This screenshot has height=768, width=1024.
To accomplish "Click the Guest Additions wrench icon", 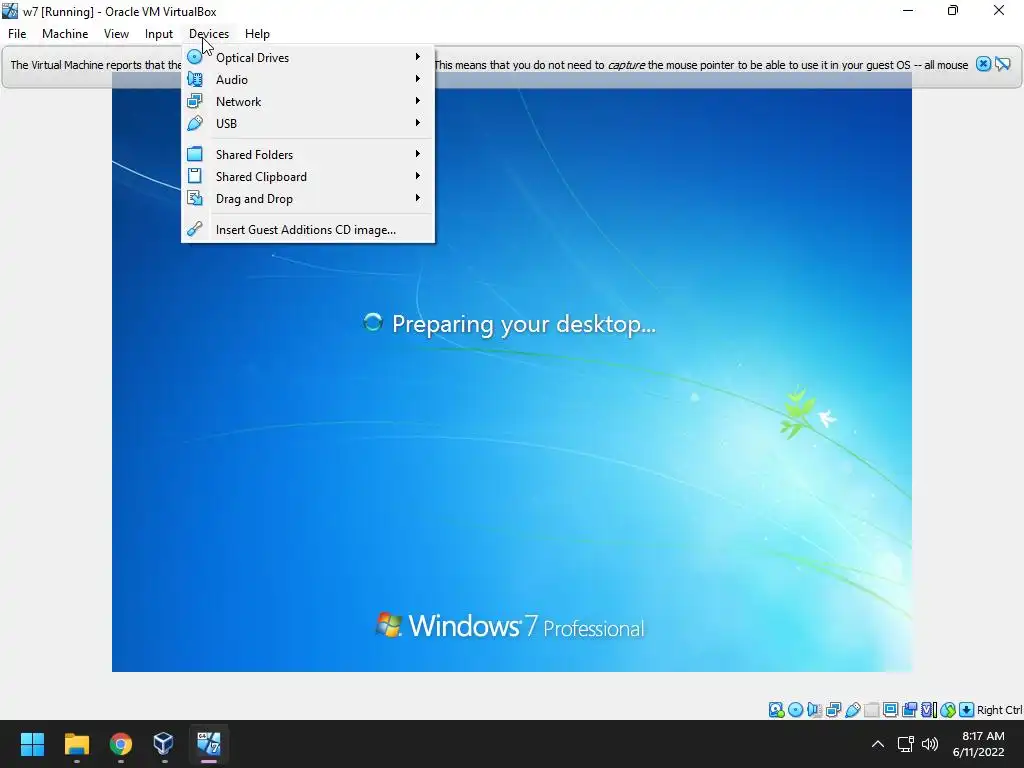I will tap(195, 229).
